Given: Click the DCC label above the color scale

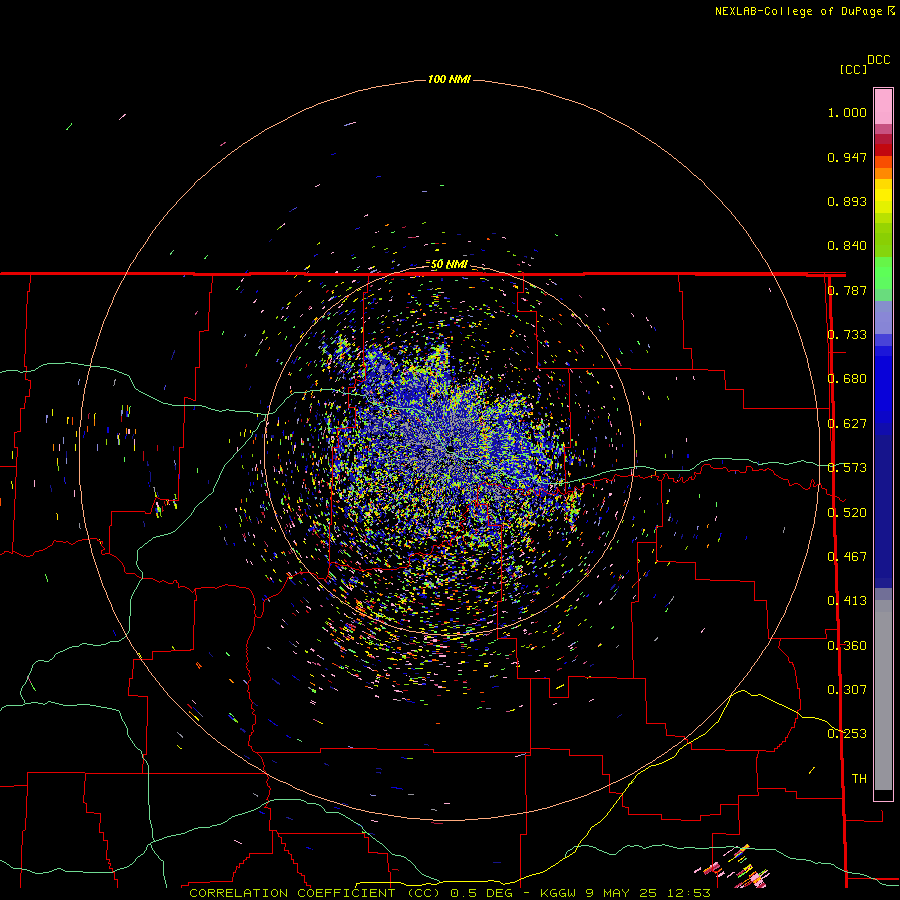Looking at the screenshot, I should tap(878, 60).
